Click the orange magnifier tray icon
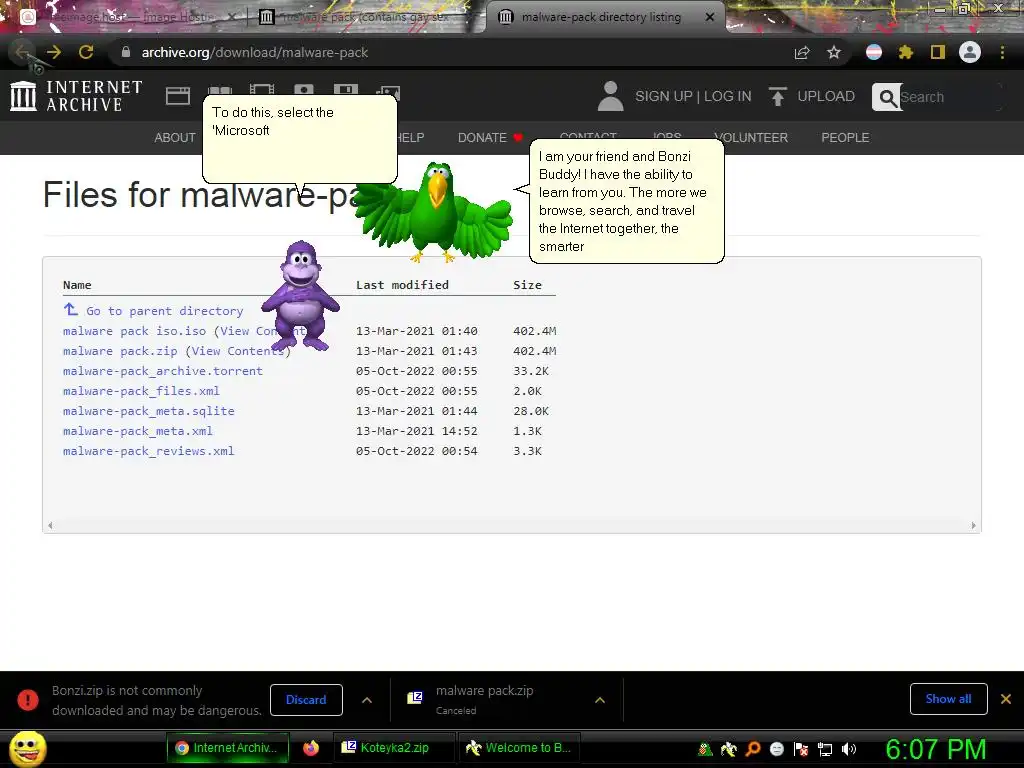 click(x=753, y=749)
